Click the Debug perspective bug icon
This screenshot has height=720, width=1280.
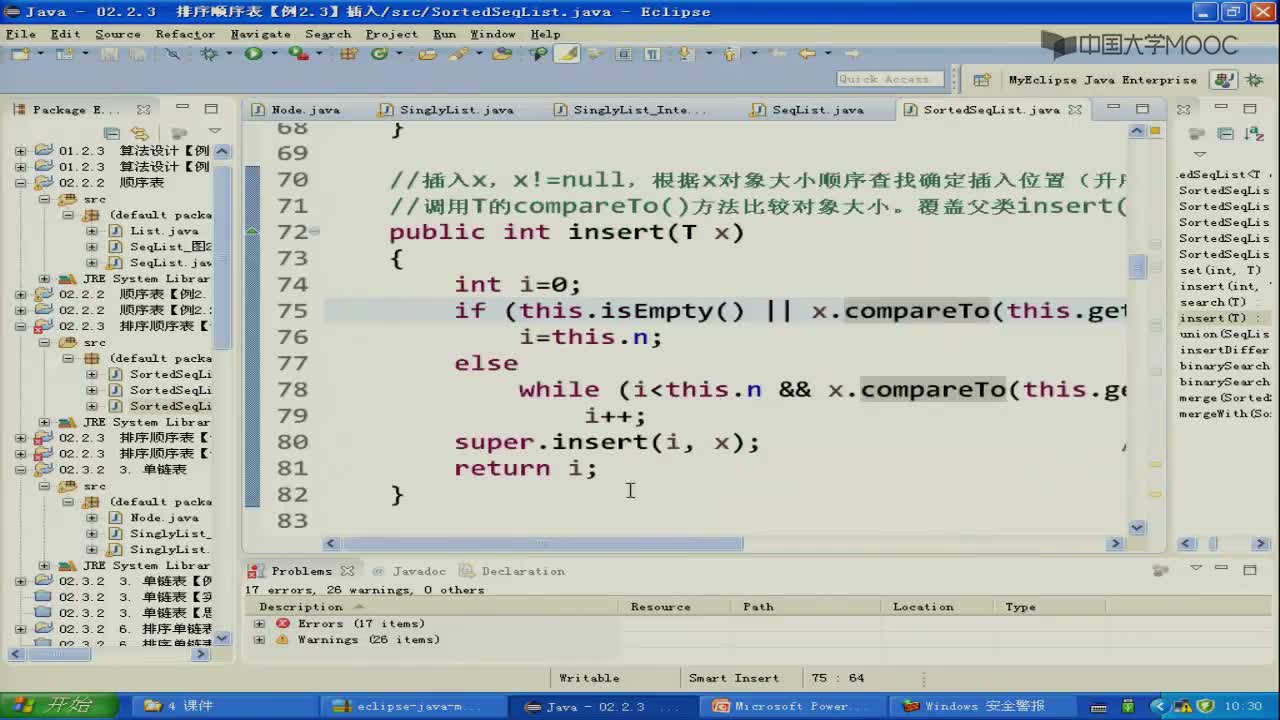coord(1252,80)
